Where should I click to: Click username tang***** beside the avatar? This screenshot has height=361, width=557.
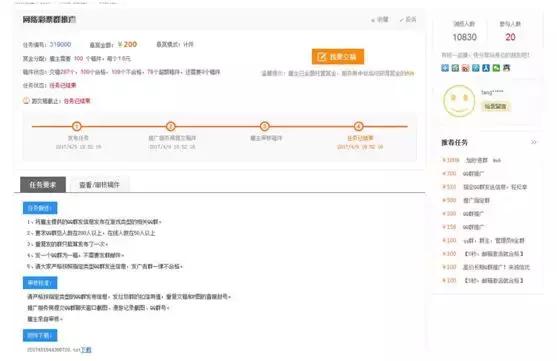point(492,92)
